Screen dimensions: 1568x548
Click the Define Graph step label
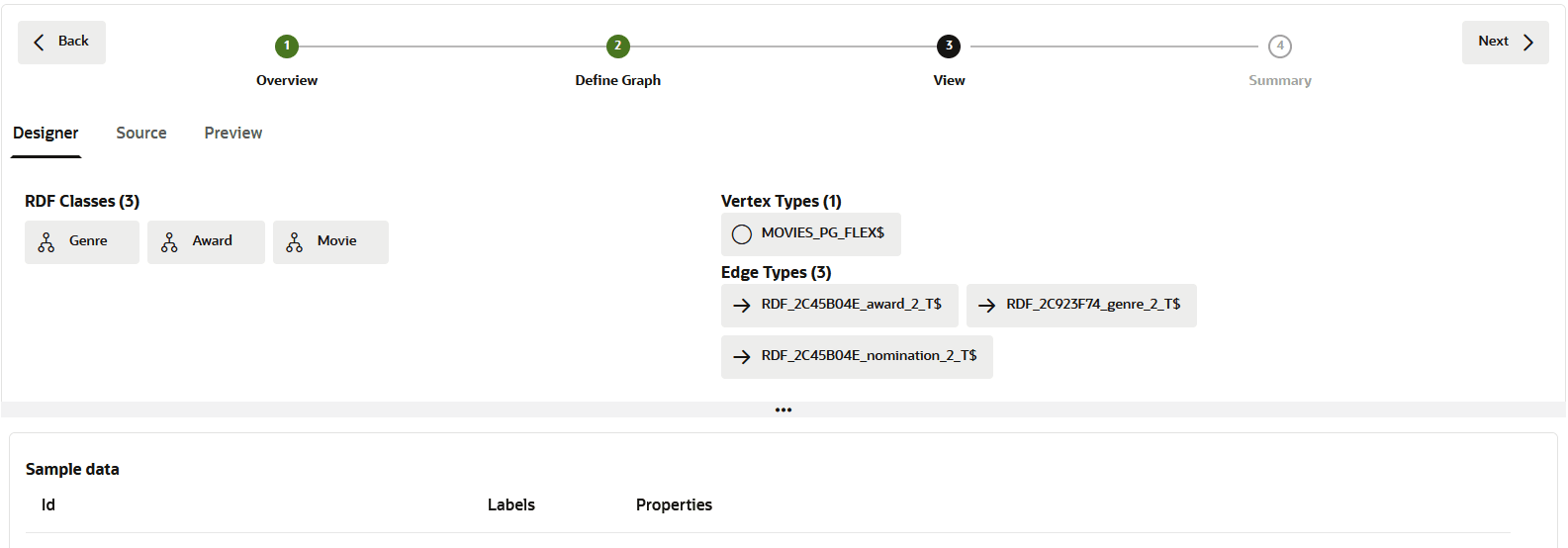click(x=618, y=80)
